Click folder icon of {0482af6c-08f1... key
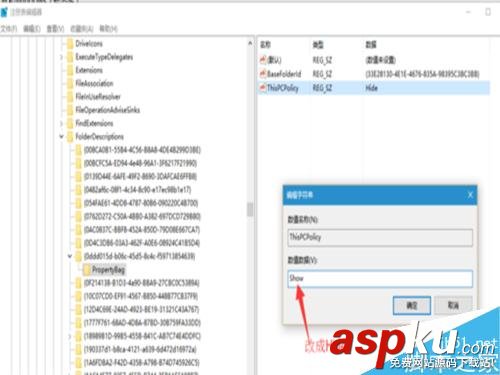This screenshot has height=375, width=500. (78, 190)
